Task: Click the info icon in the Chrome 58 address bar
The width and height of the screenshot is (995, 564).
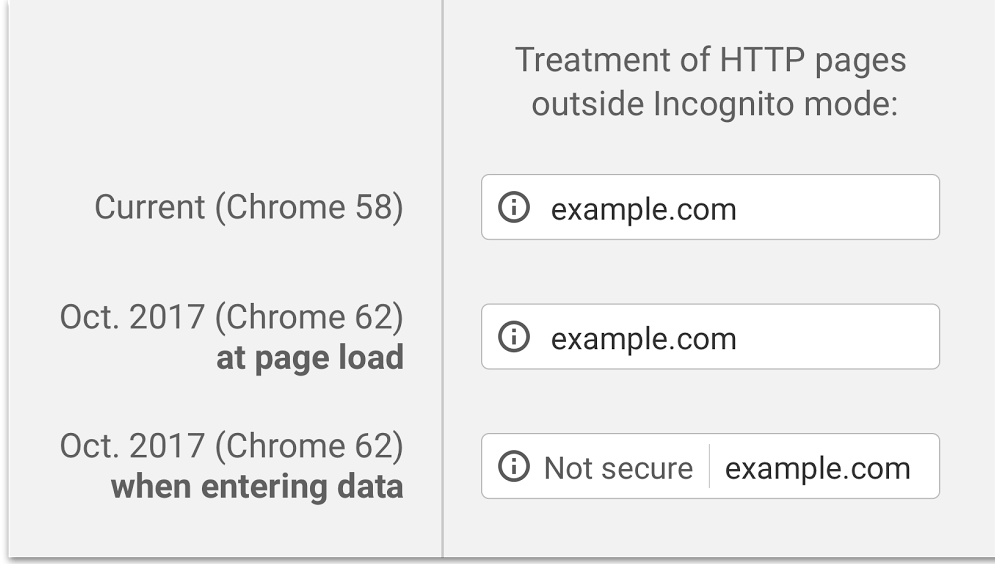Action: tap(513, 207)
